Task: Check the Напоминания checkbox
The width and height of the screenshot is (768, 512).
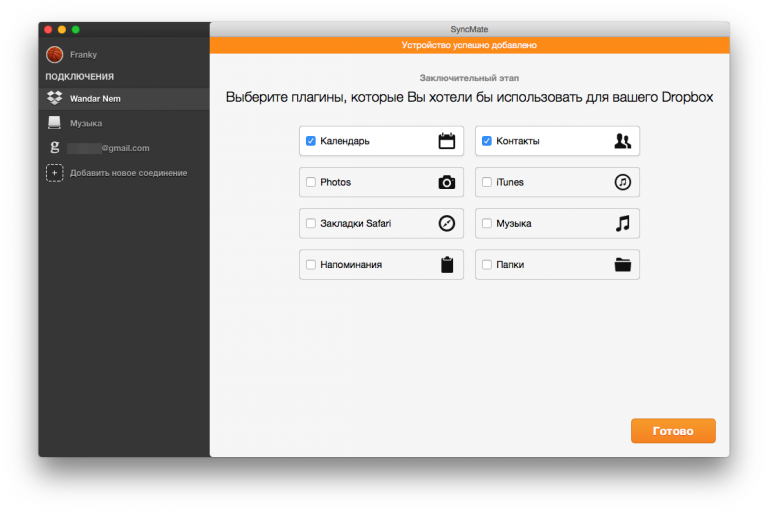Action: pos(311,265)
